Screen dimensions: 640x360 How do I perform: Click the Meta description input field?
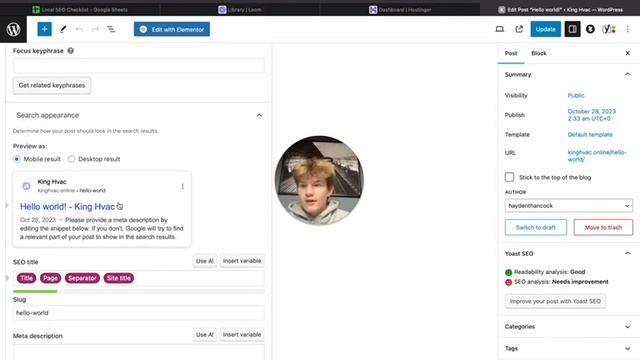(x=139, y=352)
